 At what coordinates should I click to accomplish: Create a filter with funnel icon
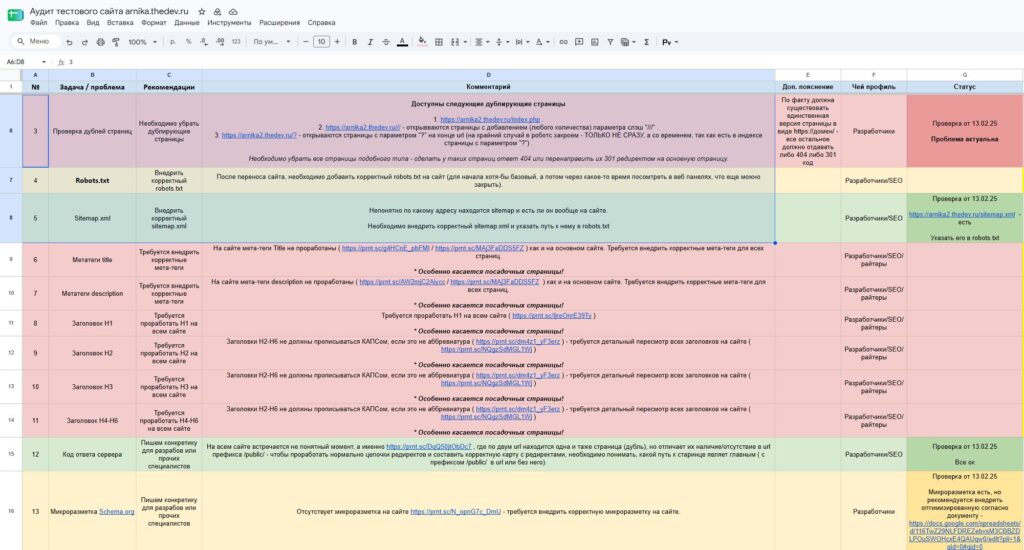pos(610,42)
